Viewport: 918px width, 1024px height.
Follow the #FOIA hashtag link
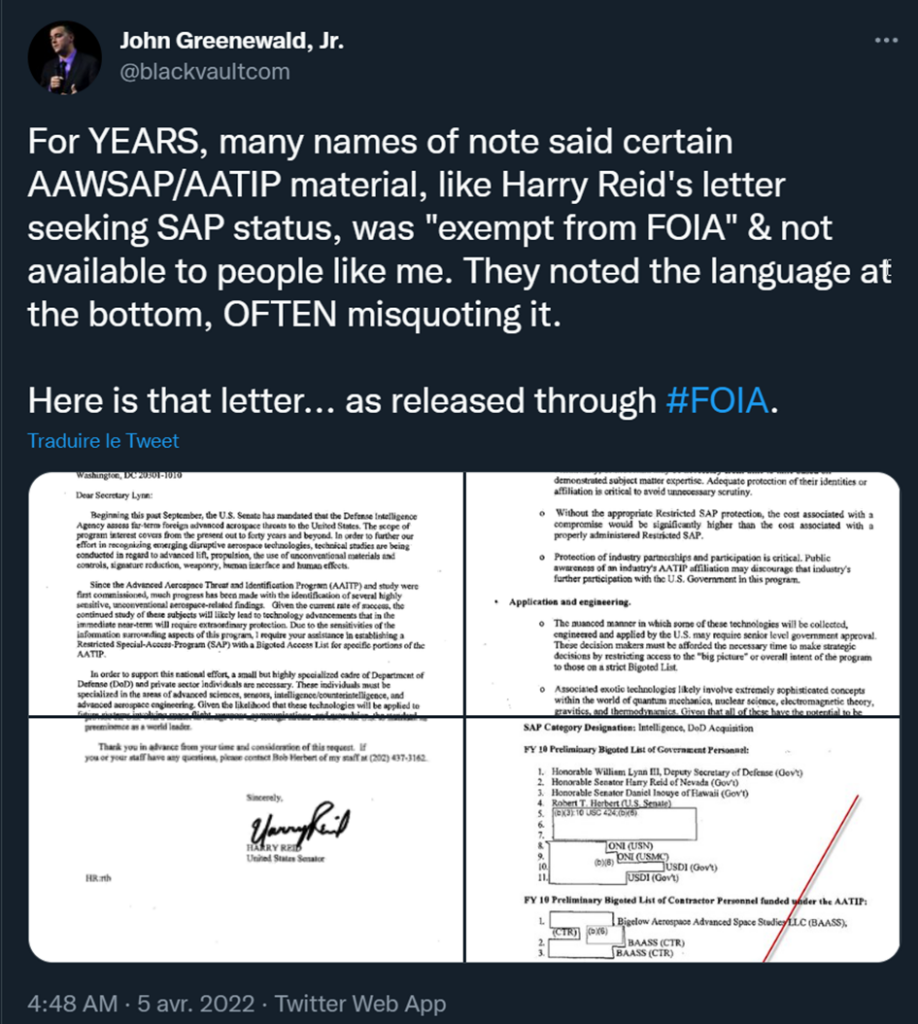click(718, 400)
